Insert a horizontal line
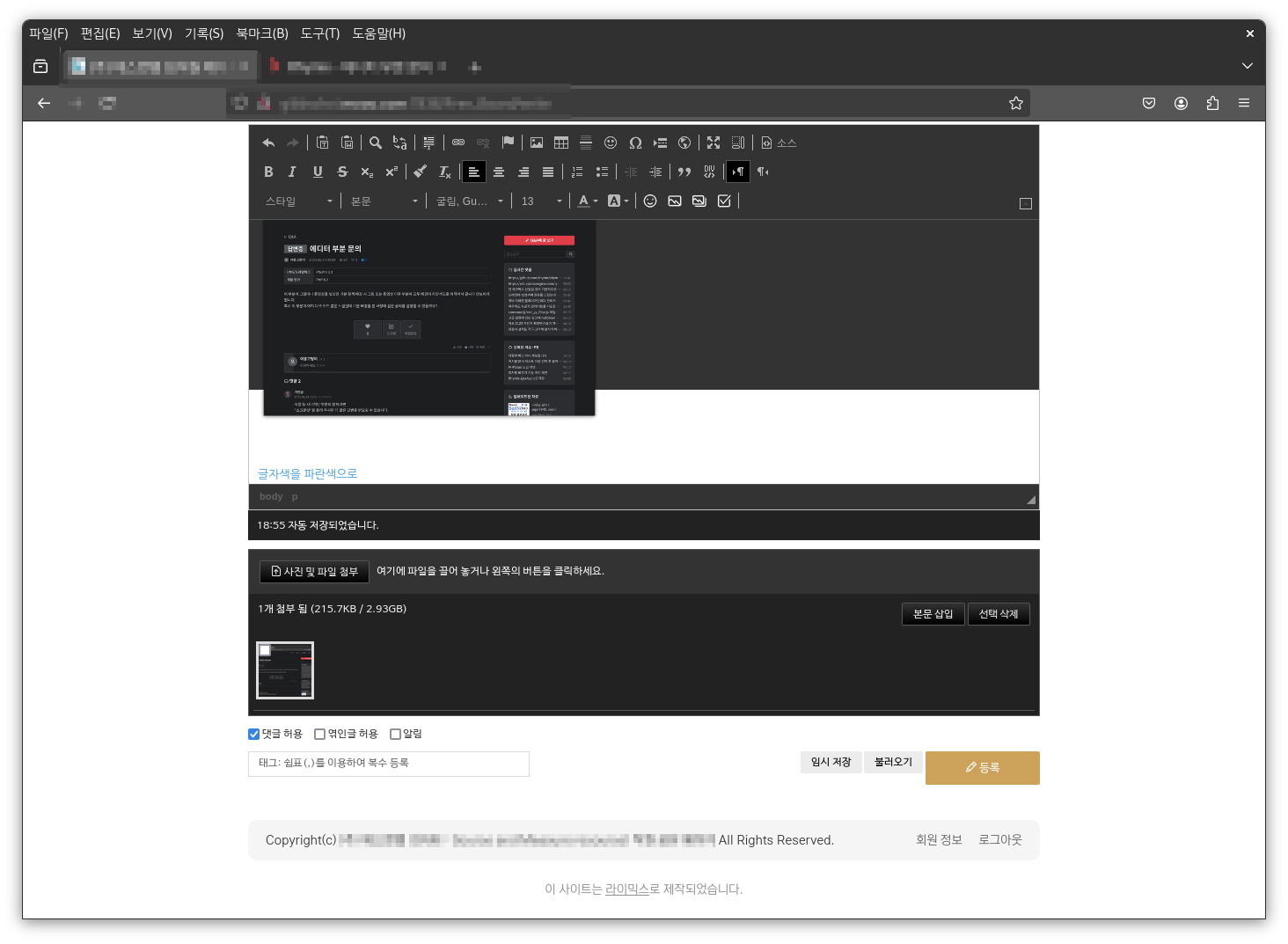 (586, 143)
